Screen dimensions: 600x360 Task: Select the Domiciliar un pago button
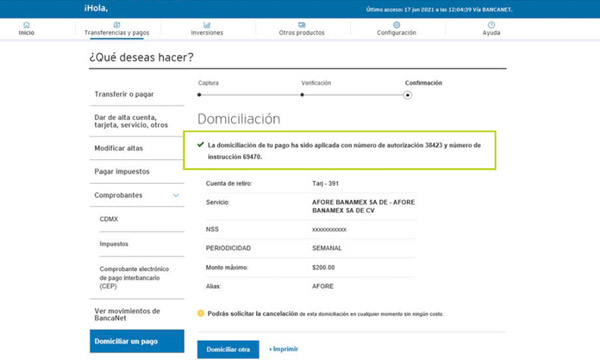tap(137, 341)
